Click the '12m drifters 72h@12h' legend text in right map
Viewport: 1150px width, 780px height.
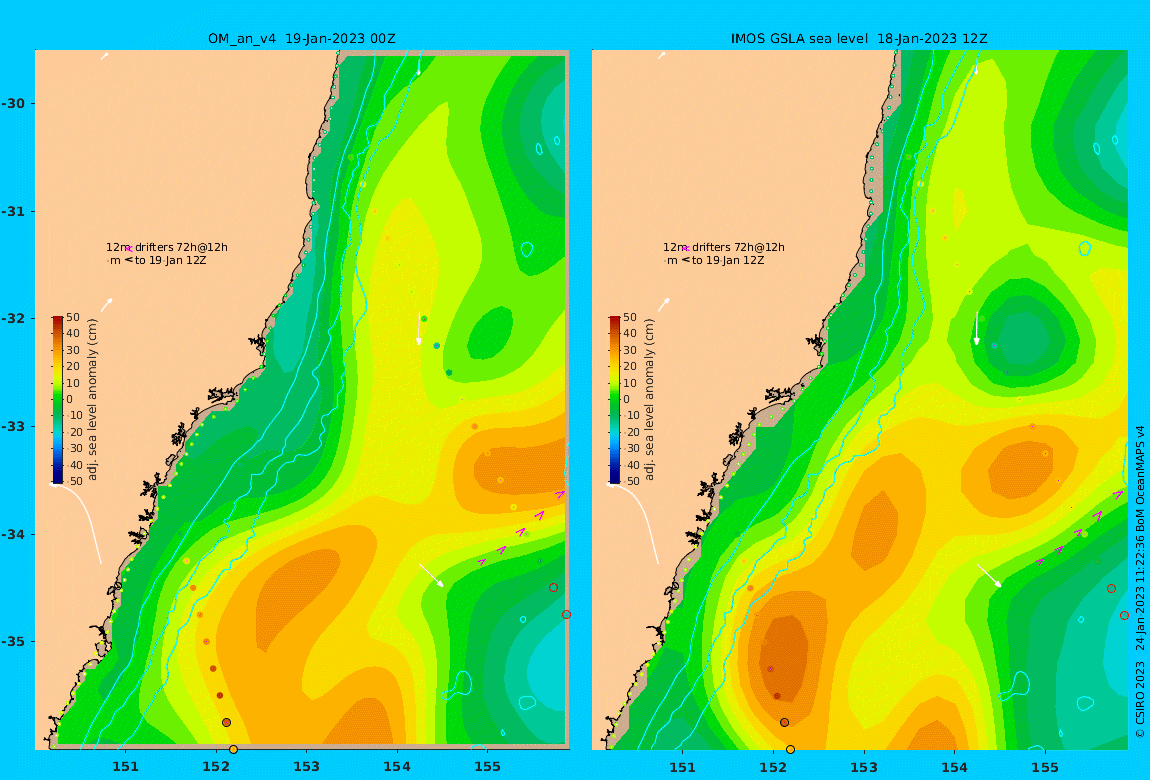coord(724,248)
